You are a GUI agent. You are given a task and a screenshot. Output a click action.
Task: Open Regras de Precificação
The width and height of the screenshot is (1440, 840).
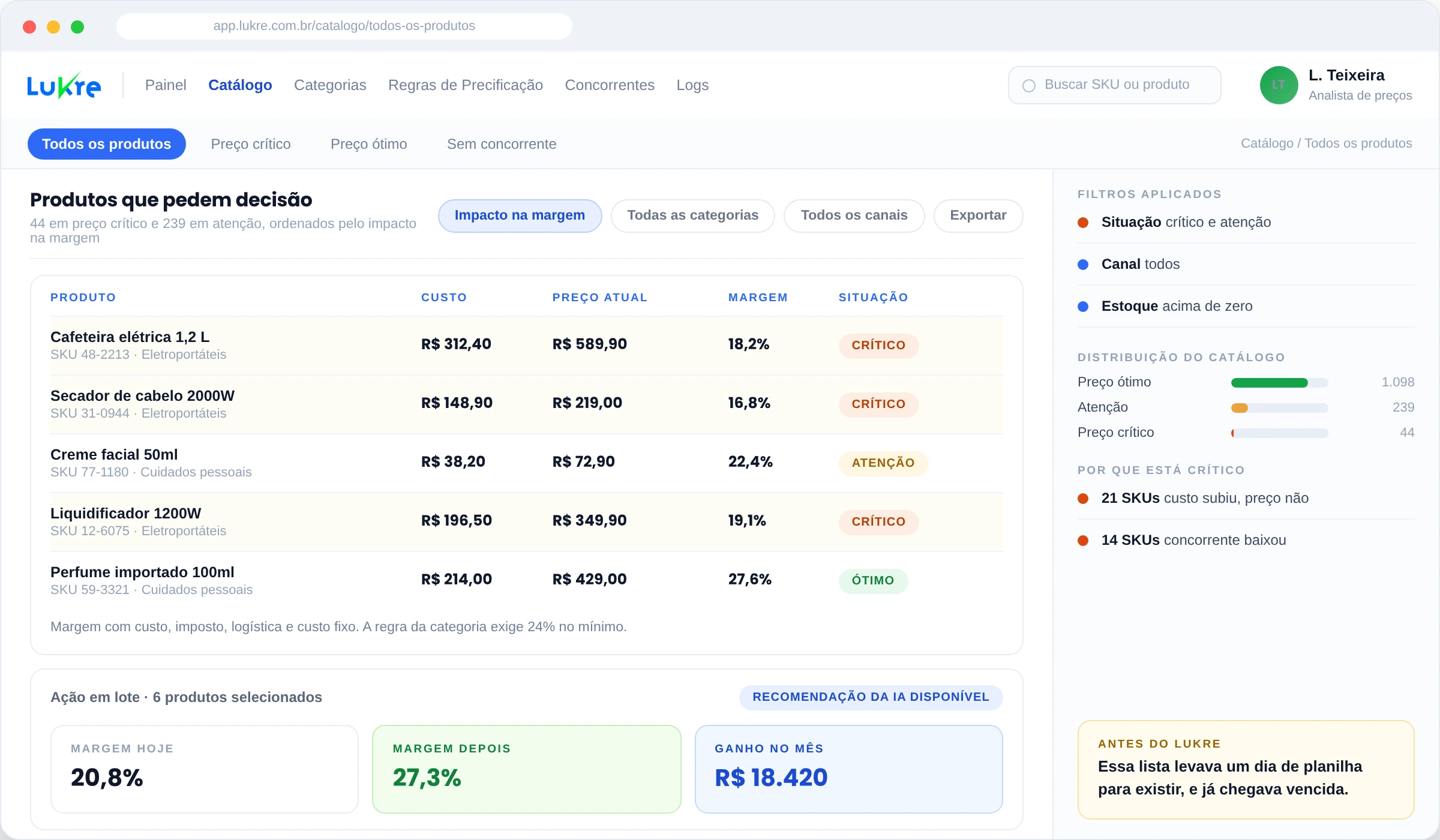pos(466,85)
